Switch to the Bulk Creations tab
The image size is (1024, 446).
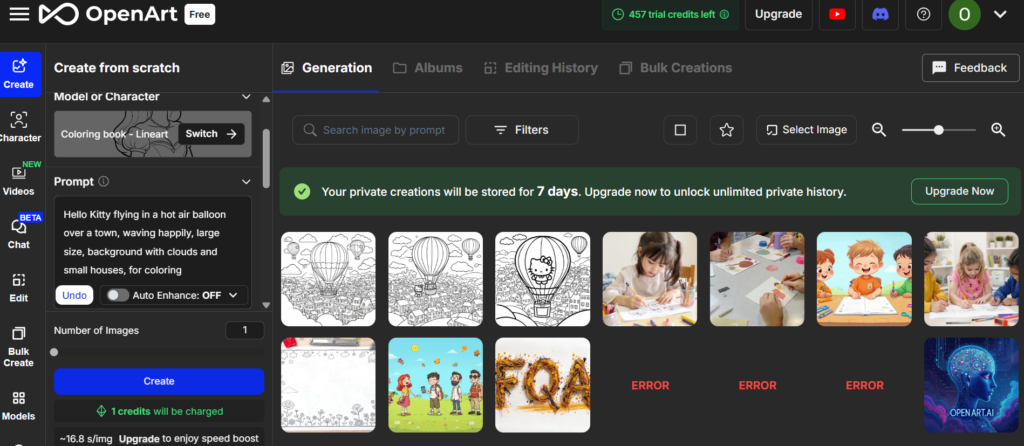[x=676, y=68]
